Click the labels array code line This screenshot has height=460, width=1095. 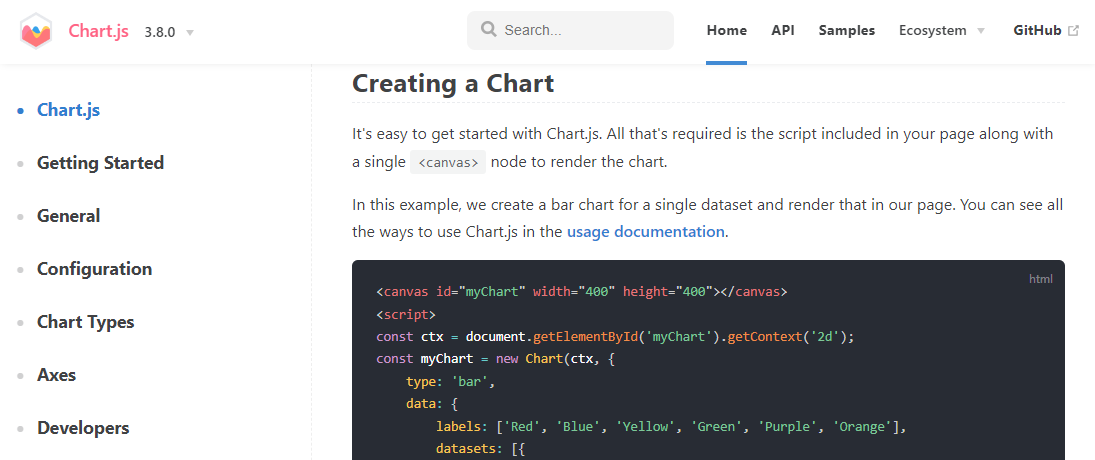[x=670, y=426]
